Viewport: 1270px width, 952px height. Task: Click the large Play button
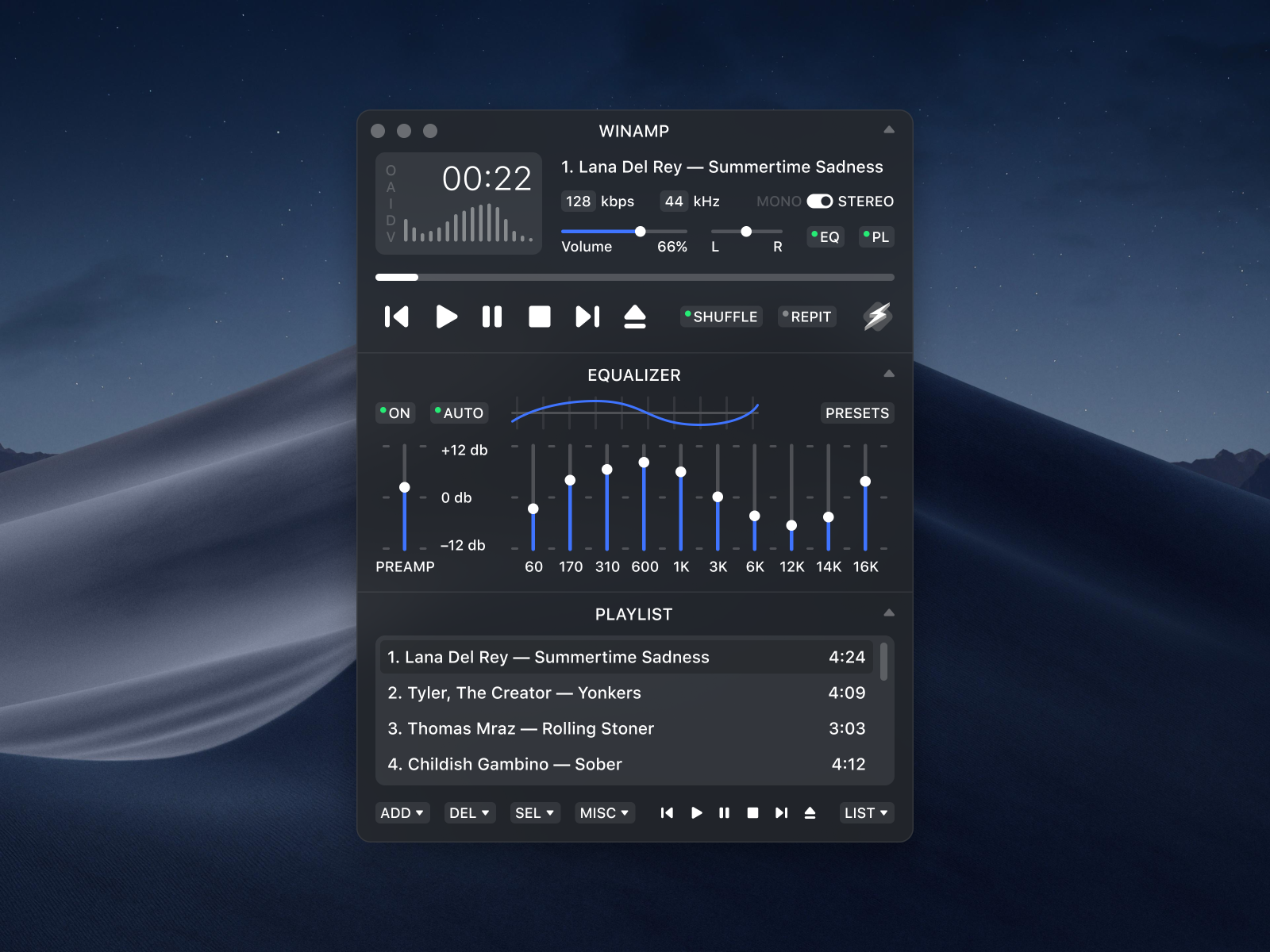[447, 317]
